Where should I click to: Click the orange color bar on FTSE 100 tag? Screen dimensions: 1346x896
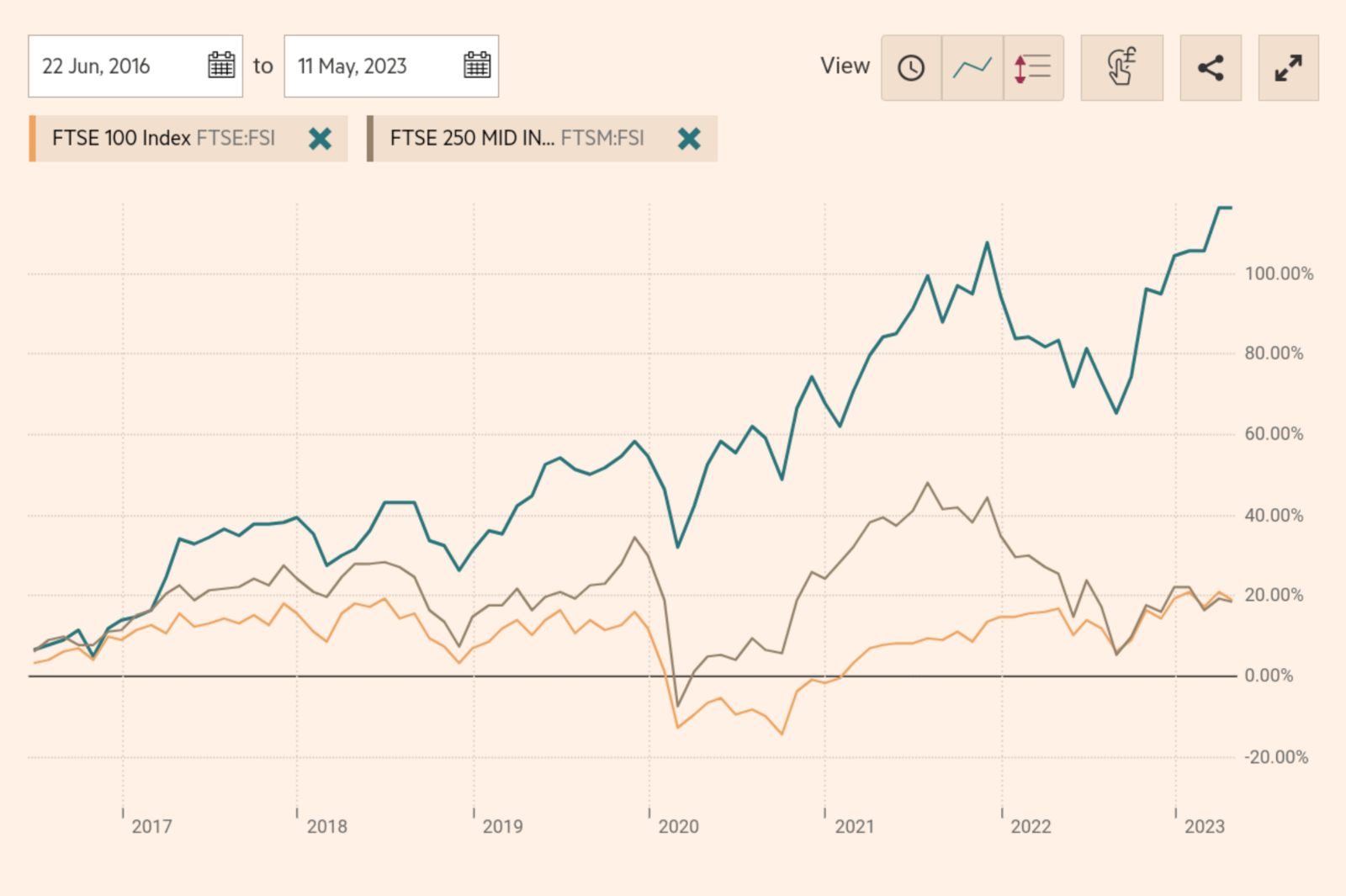pyautogui.click(x=32, y=139)
